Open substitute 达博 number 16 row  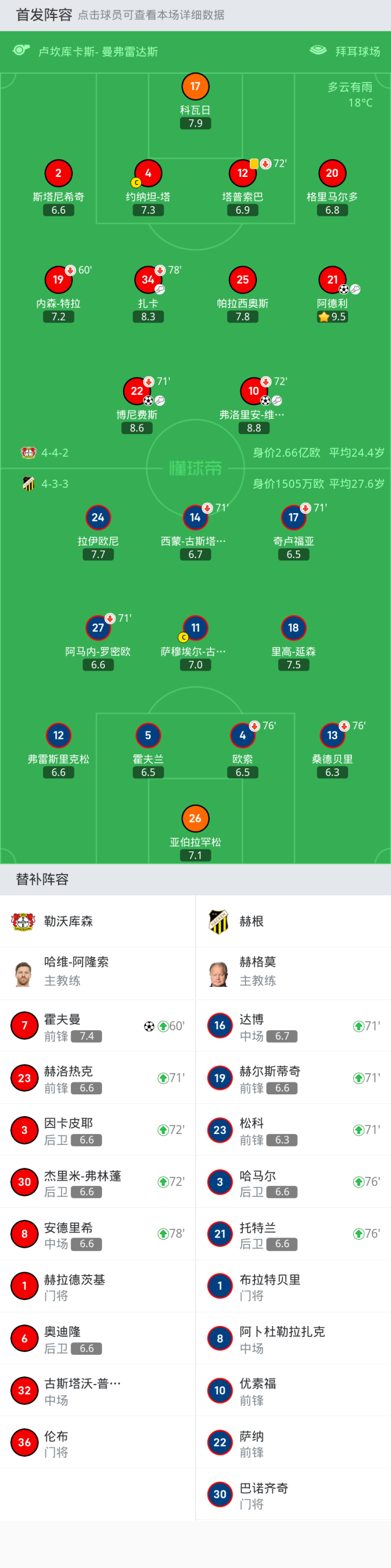click(x=293, y=1027)
